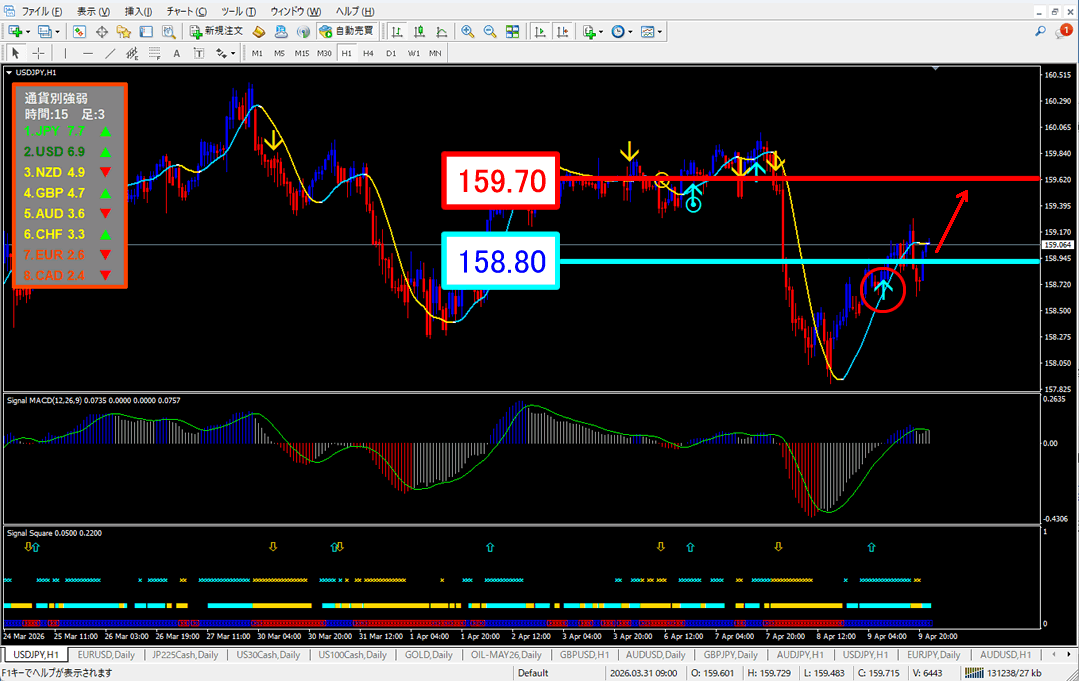This screenshot has width=1080, height=681.
Task: Open the notifications bubble icon
Action: [1066, 31]
